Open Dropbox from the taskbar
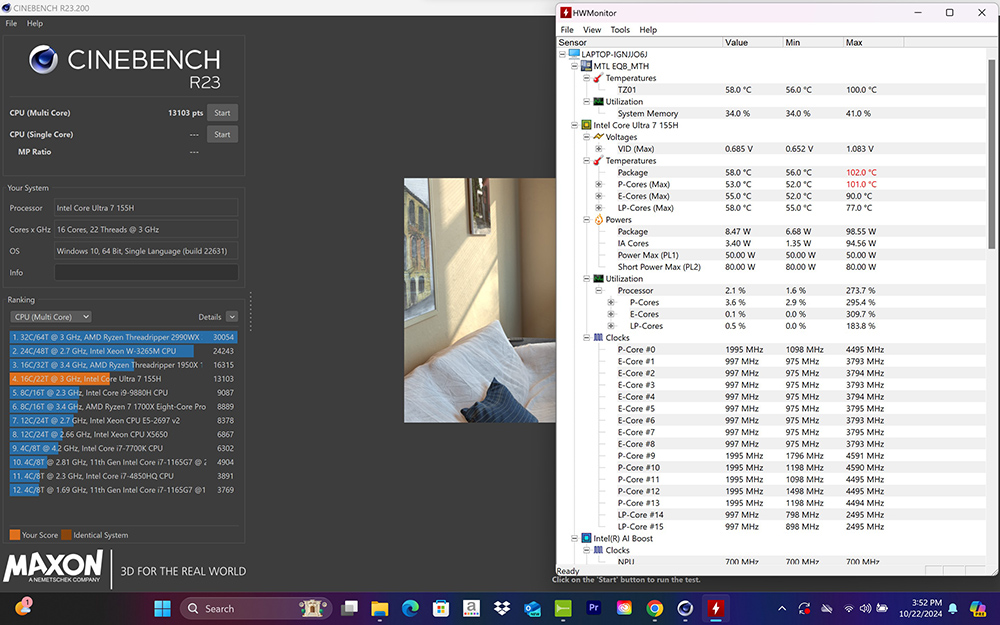The image size is (1000, 625). tap(502, 608)
